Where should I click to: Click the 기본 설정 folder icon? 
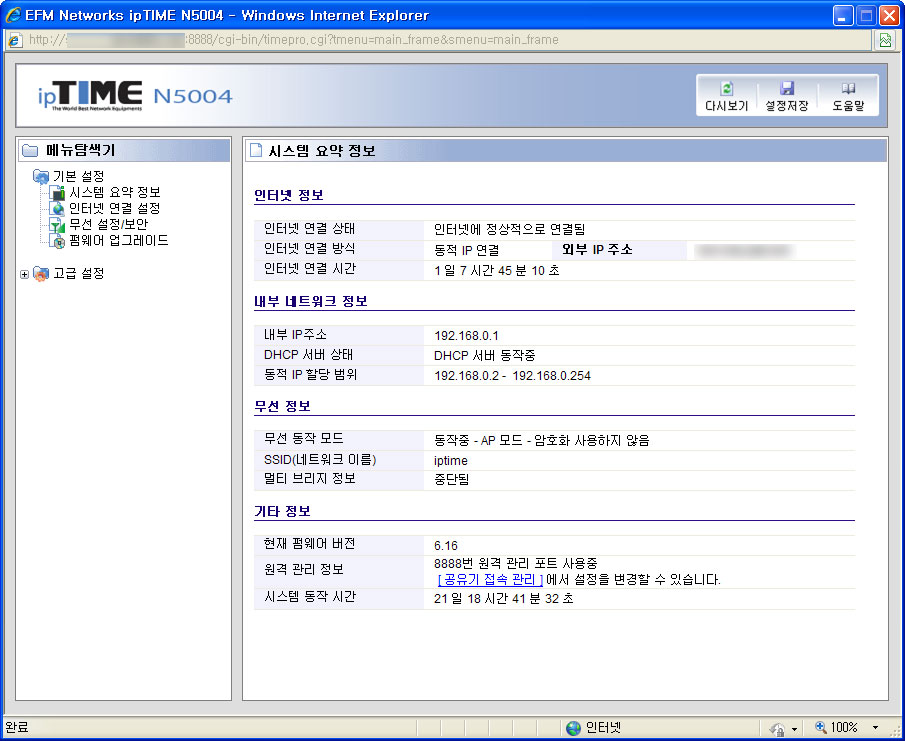click(x=41, y=176)
